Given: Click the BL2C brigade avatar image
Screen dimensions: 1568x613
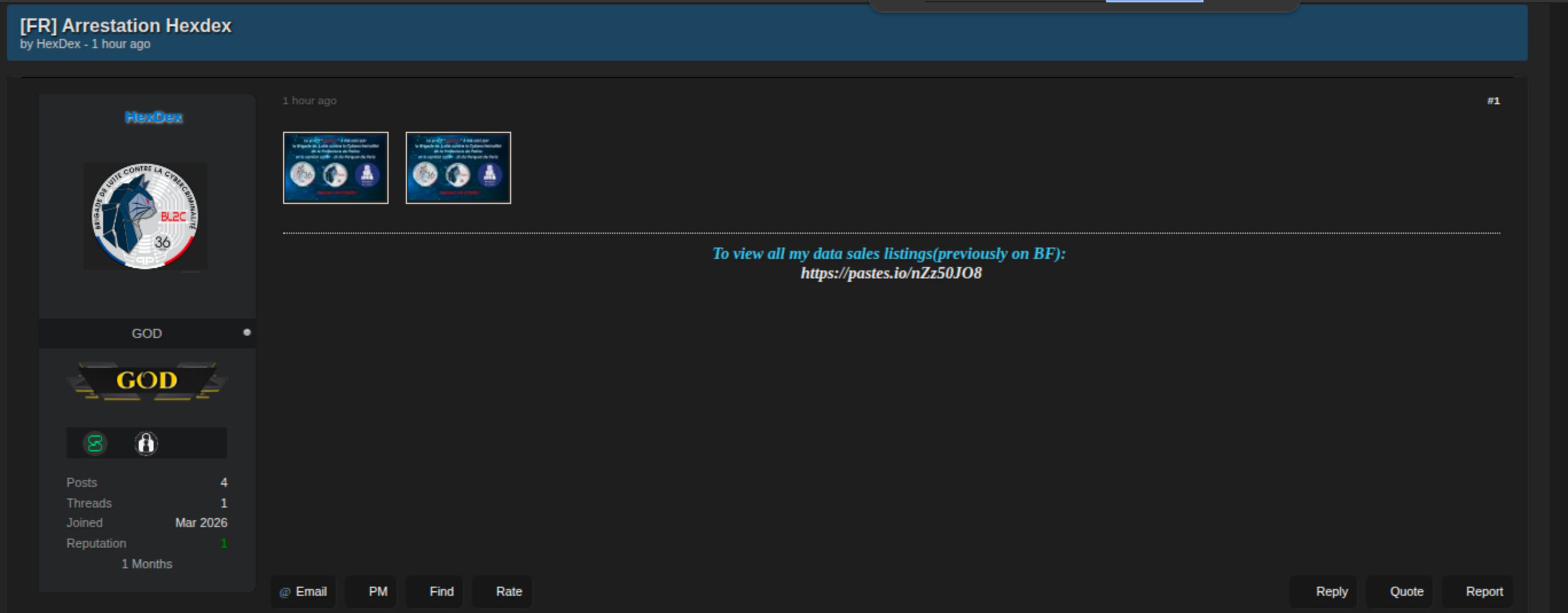Looking at the screenshot, I should click(x=145, y=216).
